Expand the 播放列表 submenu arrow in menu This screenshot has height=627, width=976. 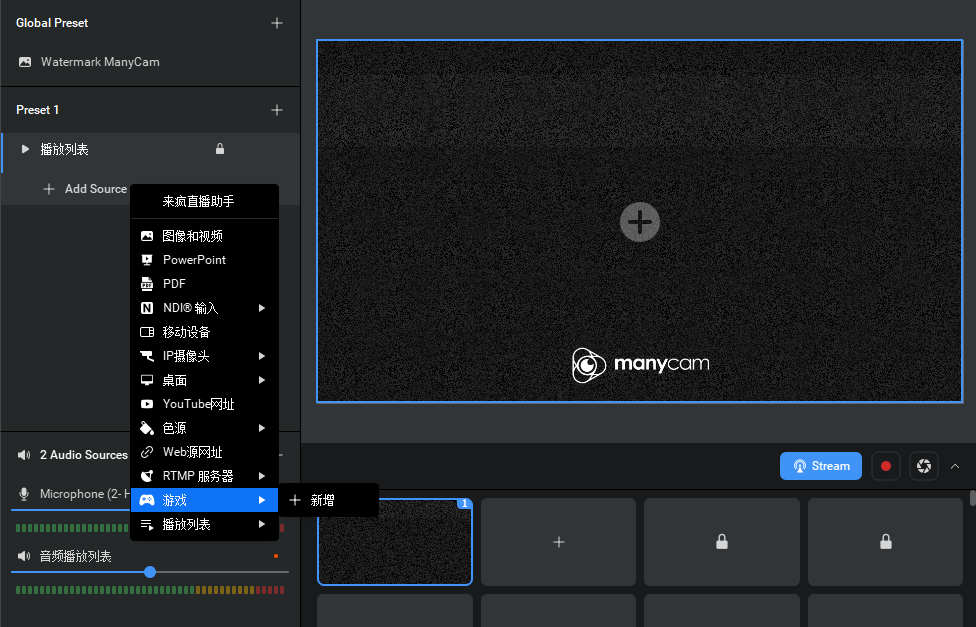[x=262, y=524]
